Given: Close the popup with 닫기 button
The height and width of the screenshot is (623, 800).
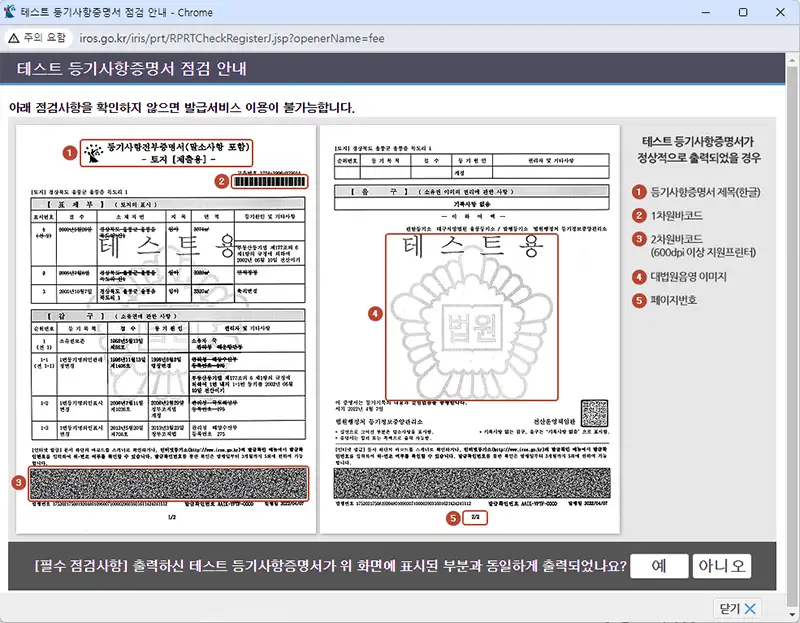Looking at the screenshot, I should (737, 608).
